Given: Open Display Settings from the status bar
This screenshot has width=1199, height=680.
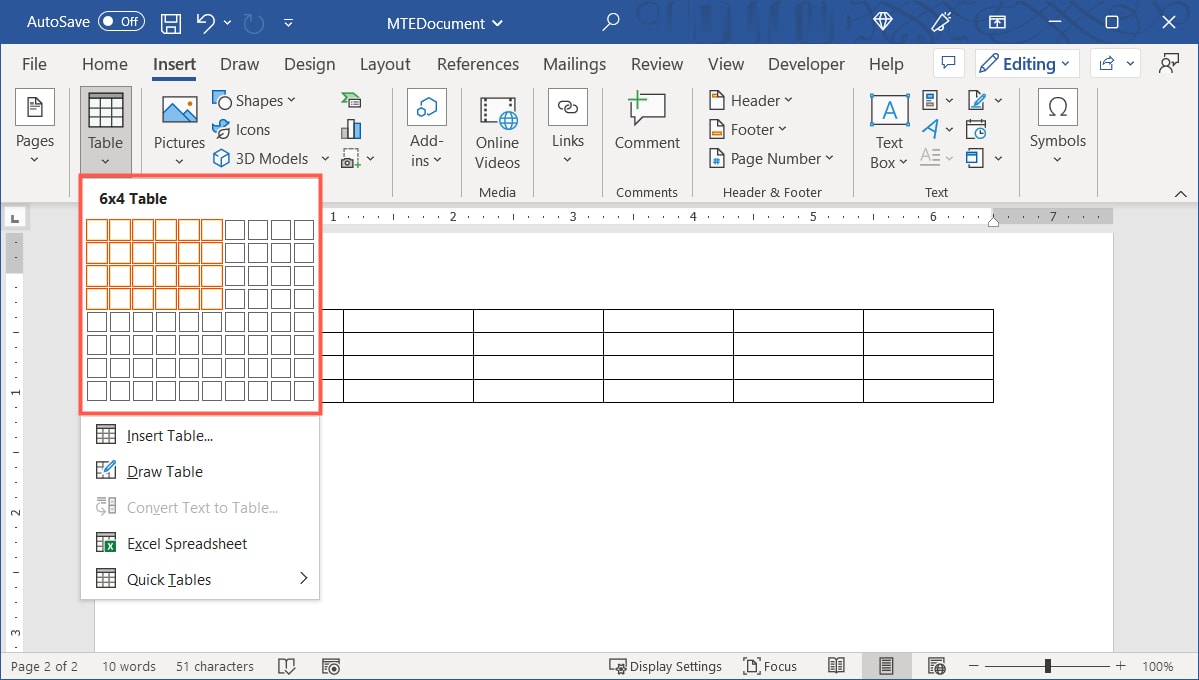Looking at the screenshot, I should (x=666, y=666).
